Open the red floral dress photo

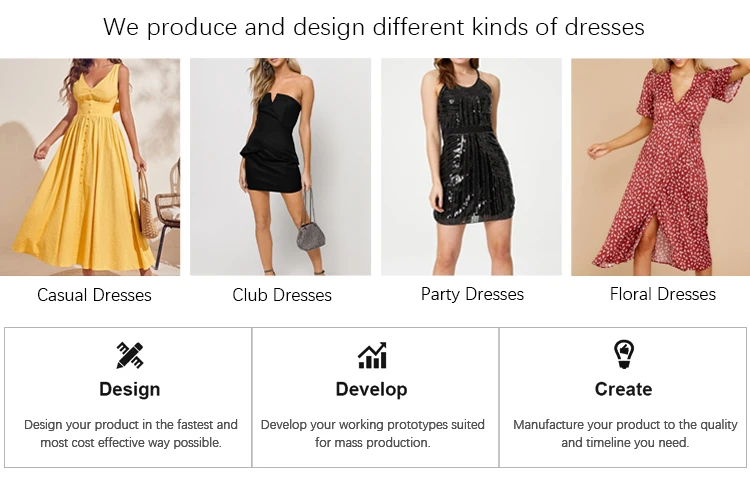(x=661, y=167)
